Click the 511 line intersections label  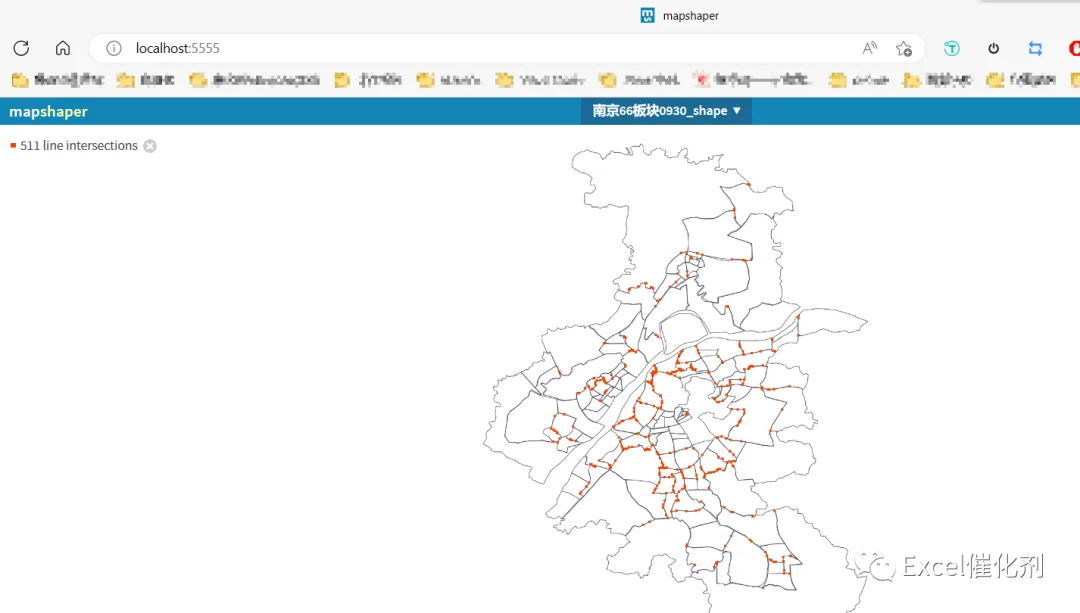click(79, 145)
